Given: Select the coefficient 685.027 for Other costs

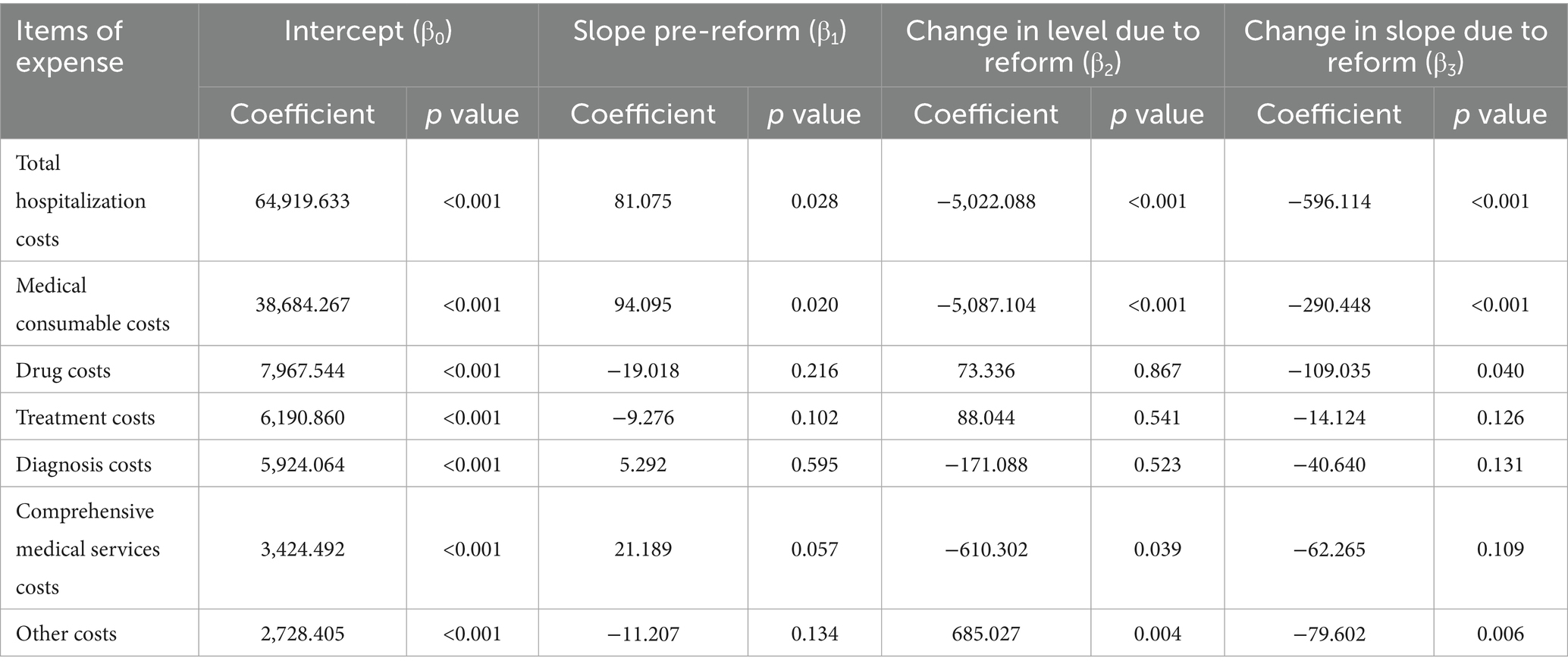Looking at the screenshot, I should [x=986, y=634].
